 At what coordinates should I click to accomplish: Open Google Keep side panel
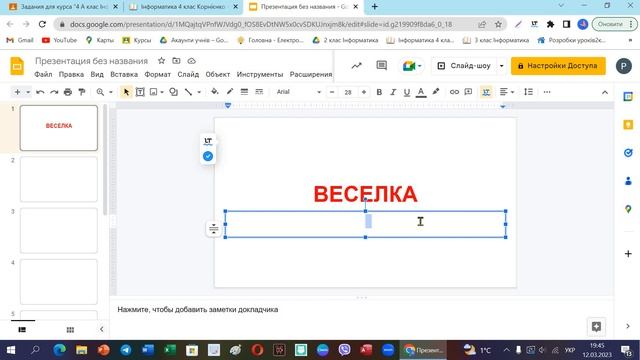[628, 124]
